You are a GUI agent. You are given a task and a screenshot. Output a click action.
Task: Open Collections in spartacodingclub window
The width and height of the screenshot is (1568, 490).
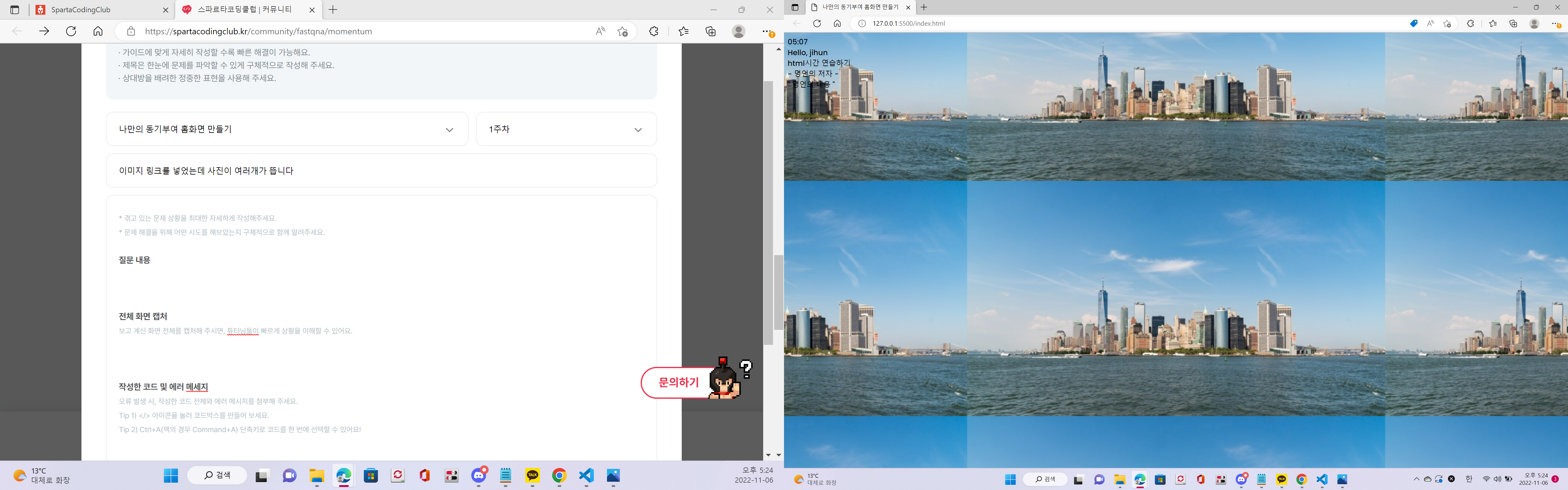point(710,31)
